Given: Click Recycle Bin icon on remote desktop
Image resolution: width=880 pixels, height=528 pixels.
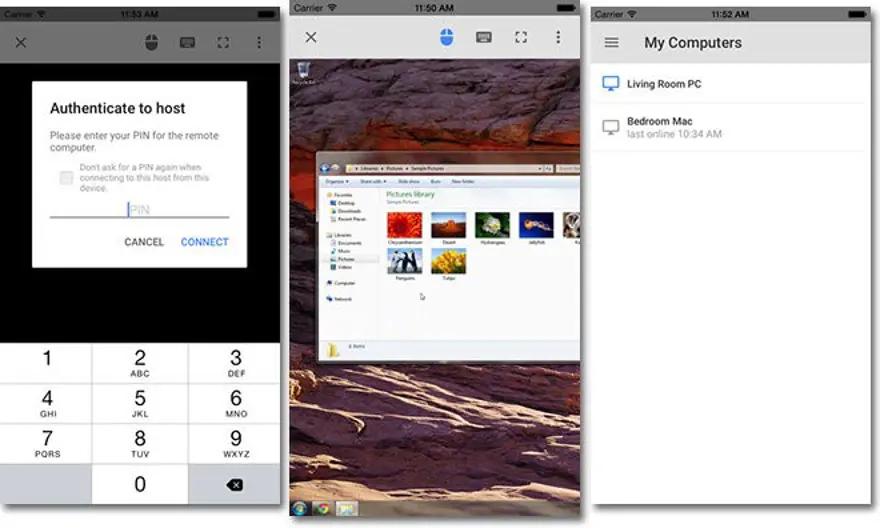Looking at the screenshot, I should (x=301, y=74).
